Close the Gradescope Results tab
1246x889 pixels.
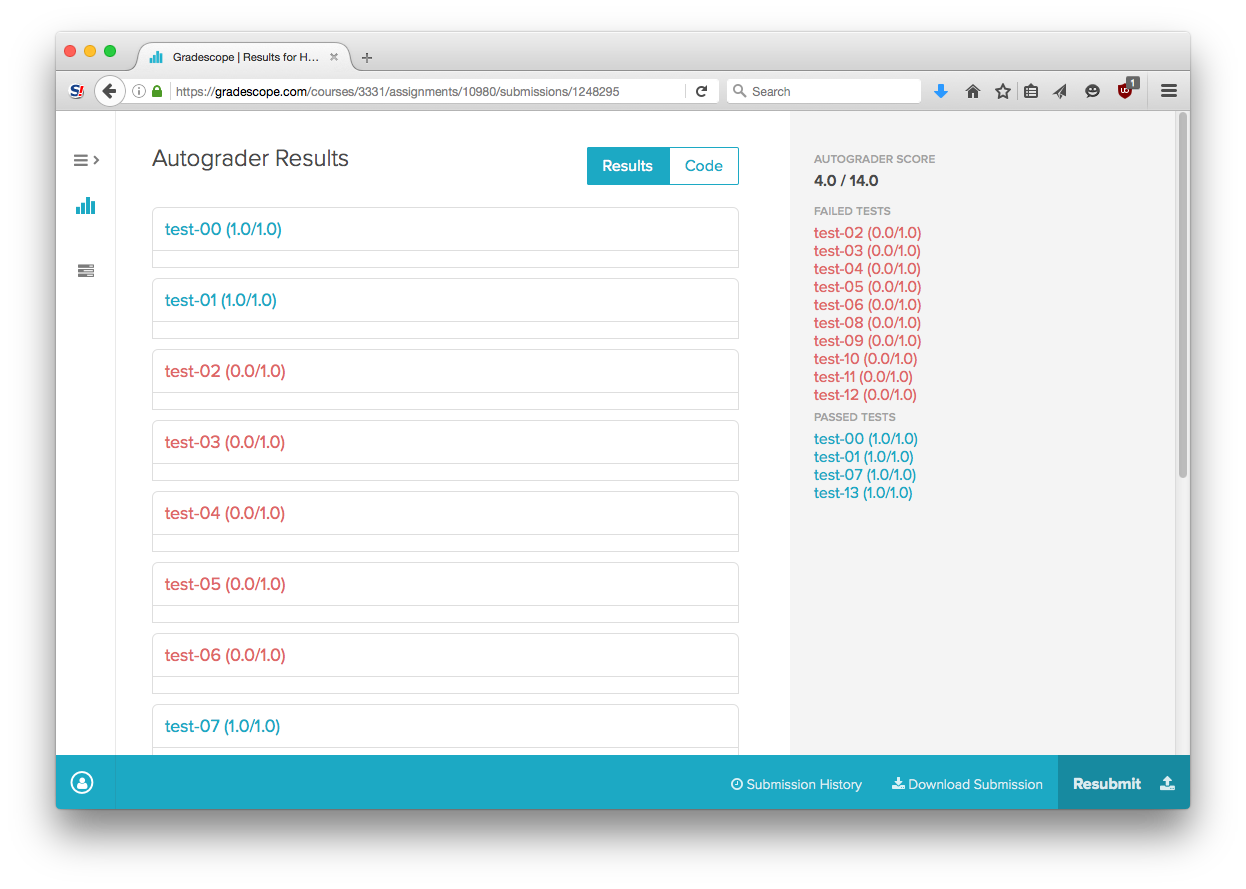(x=334, y=57)
